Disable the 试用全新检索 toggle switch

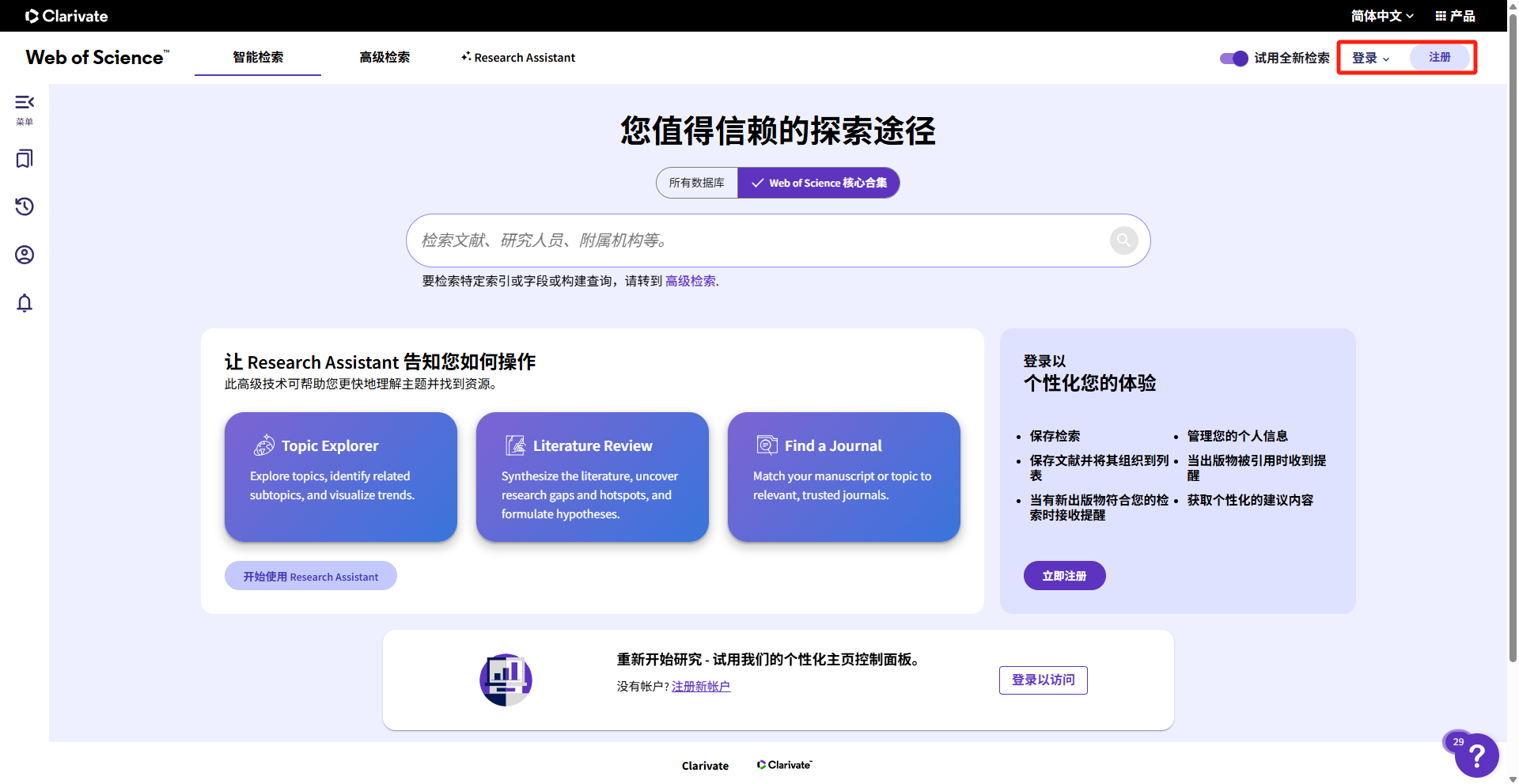click(x=1233, y=58)
